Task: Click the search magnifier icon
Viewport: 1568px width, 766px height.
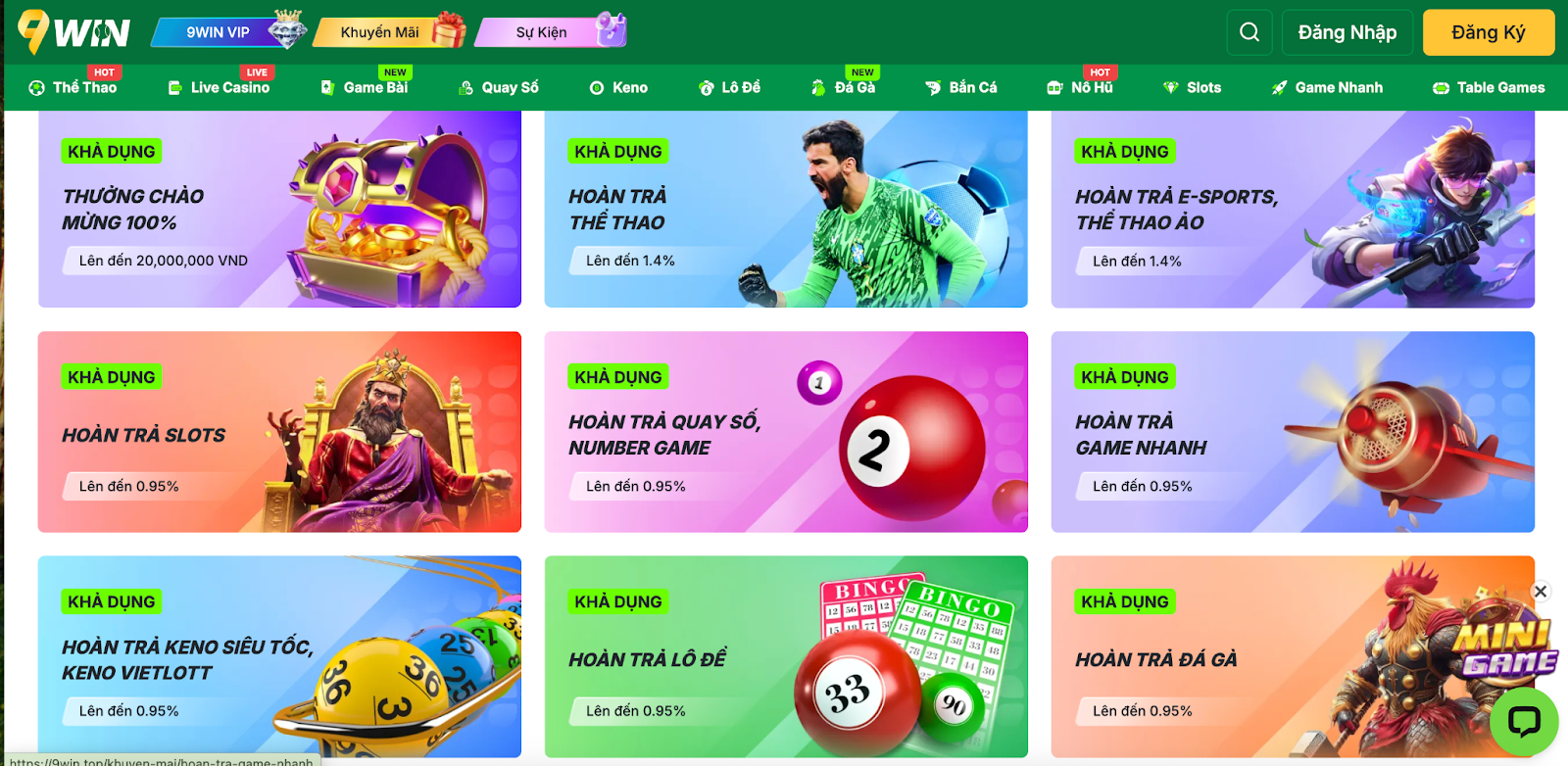Action: tap(1249, 32)
